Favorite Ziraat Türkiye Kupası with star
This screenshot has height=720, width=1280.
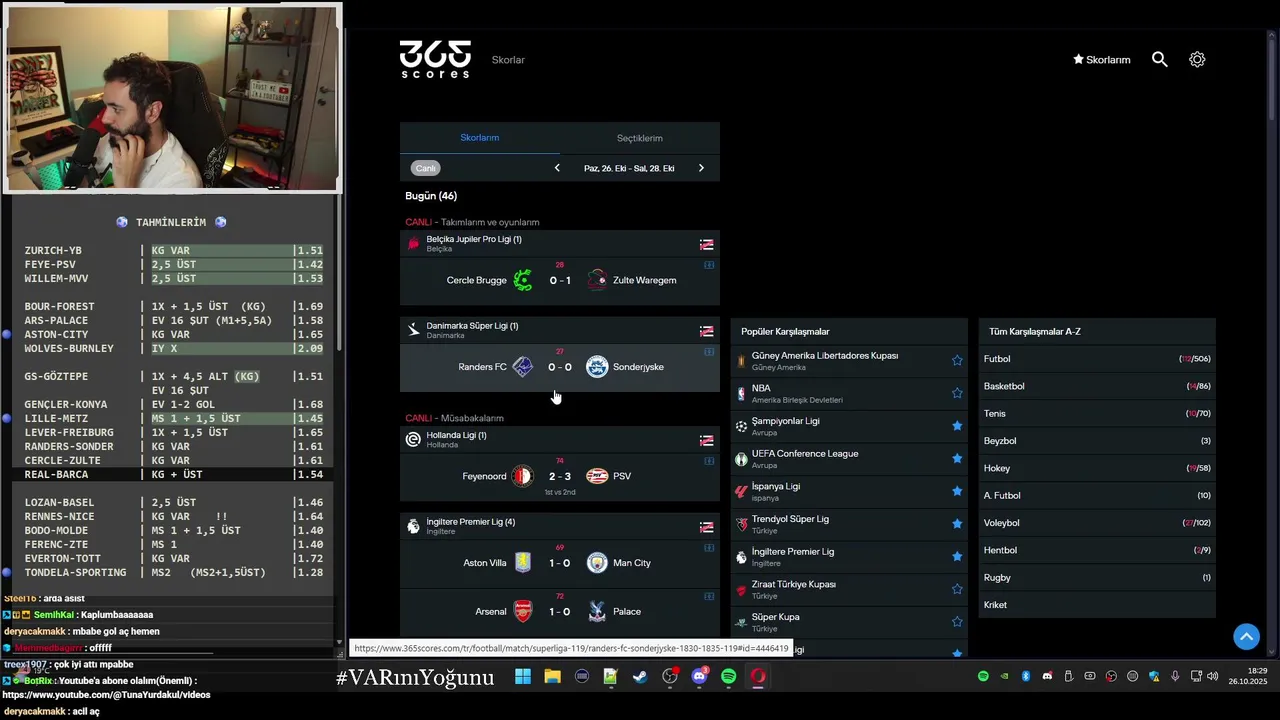(x=957, y=589)
